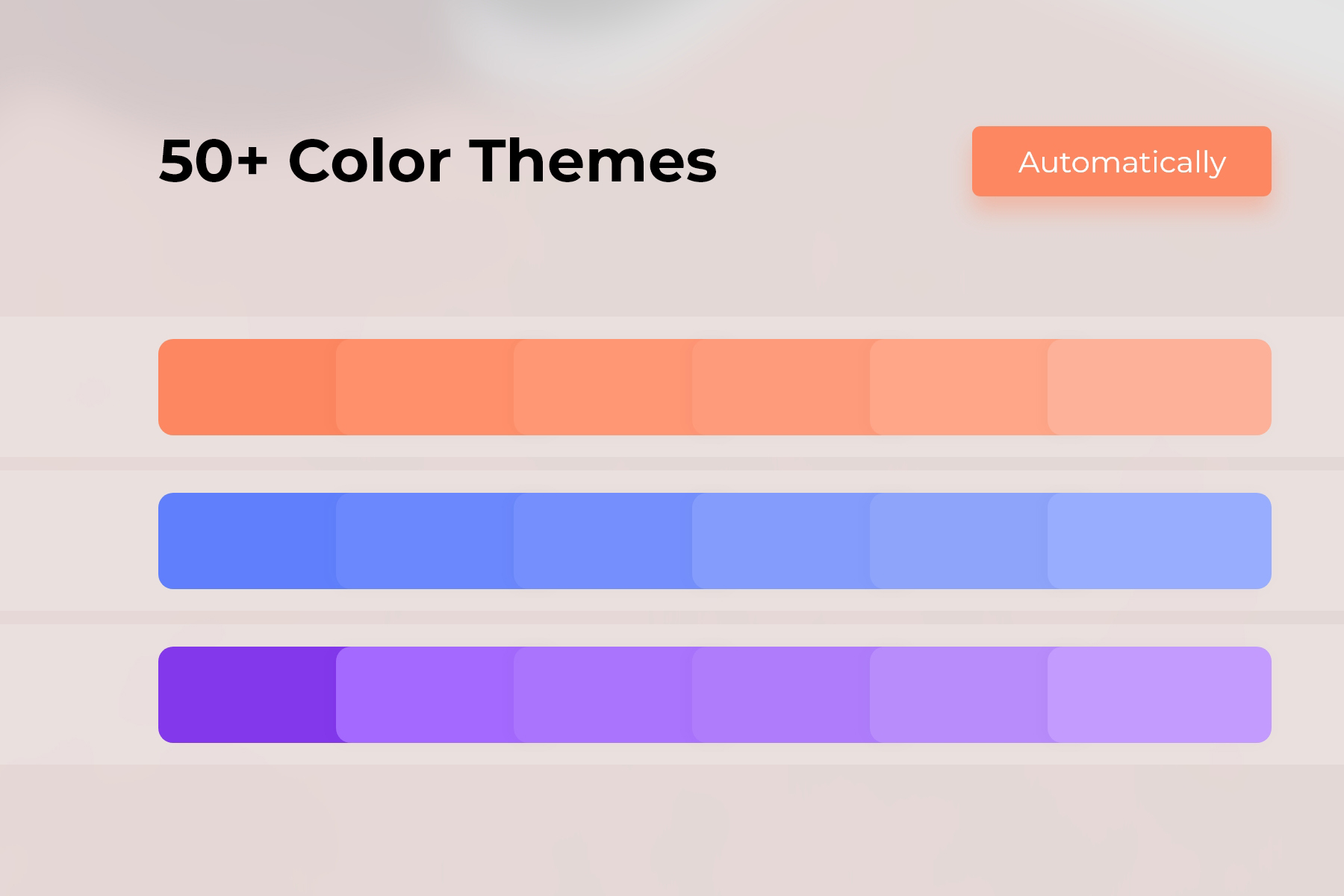The image size is (1344, 896).
Task: Select the third-darkest orange swatch
Action: (x=603, y=387)
